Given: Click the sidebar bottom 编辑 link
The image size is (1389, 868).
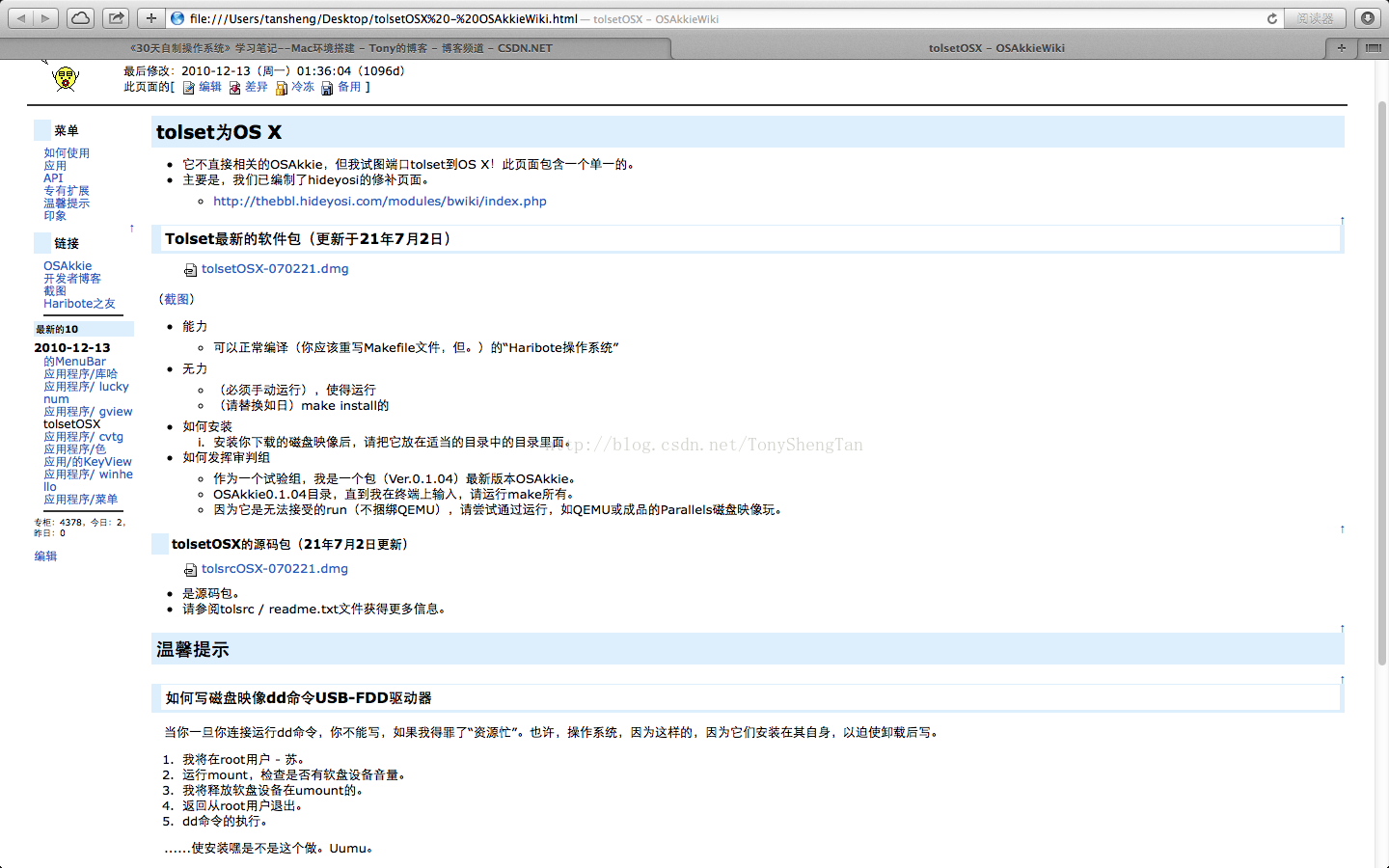Looking at the screenshot, I should click(45, 556).
